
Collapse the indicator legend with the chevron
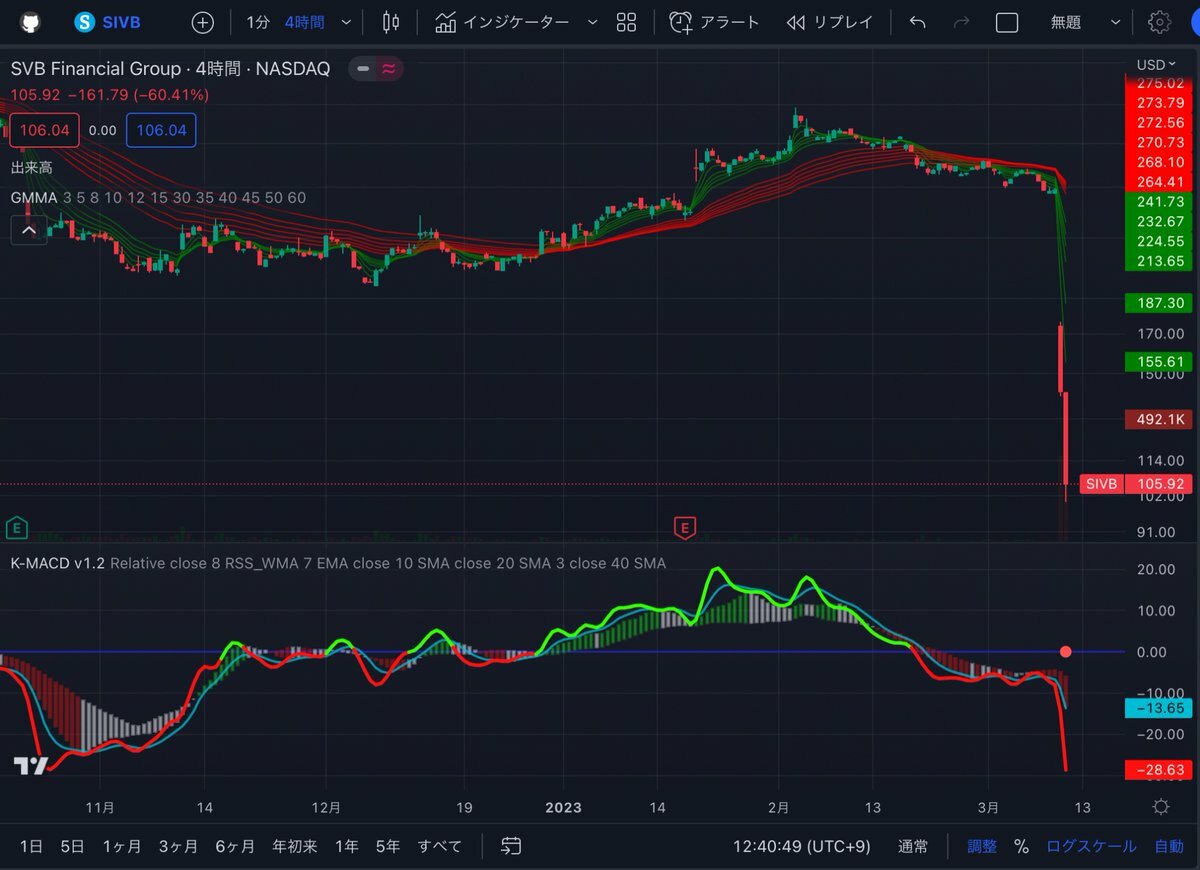(x=29, y=230)
